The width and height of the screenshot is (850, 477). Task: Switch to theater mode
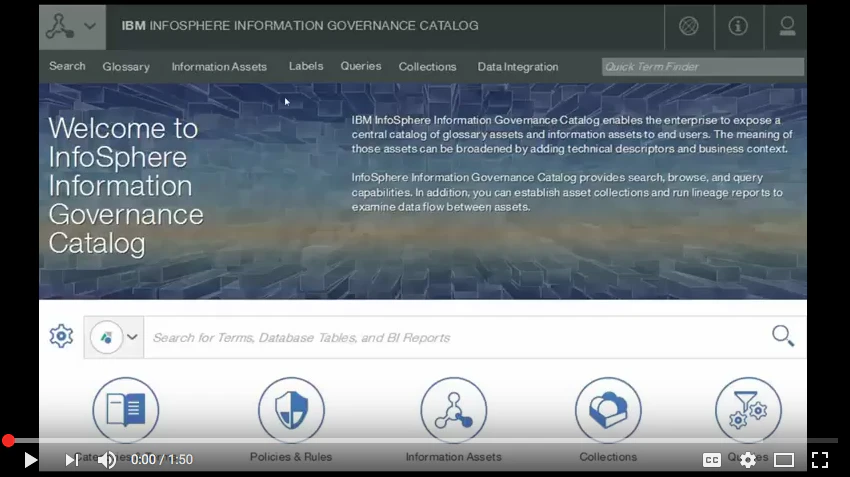click(x=784, y=460)
